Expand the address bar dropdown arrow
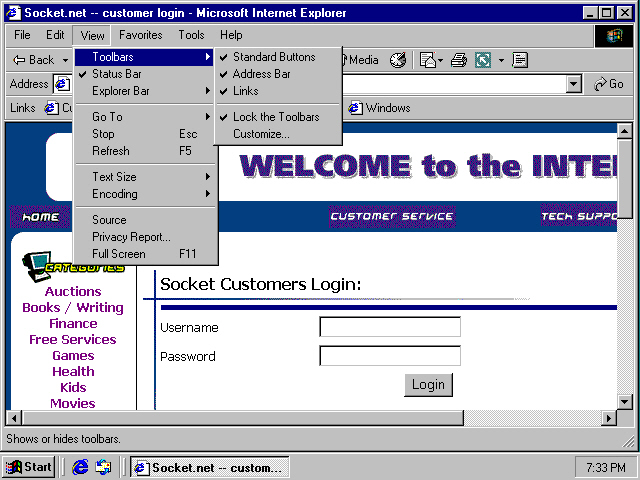640x480 pixels. (573, 84)
